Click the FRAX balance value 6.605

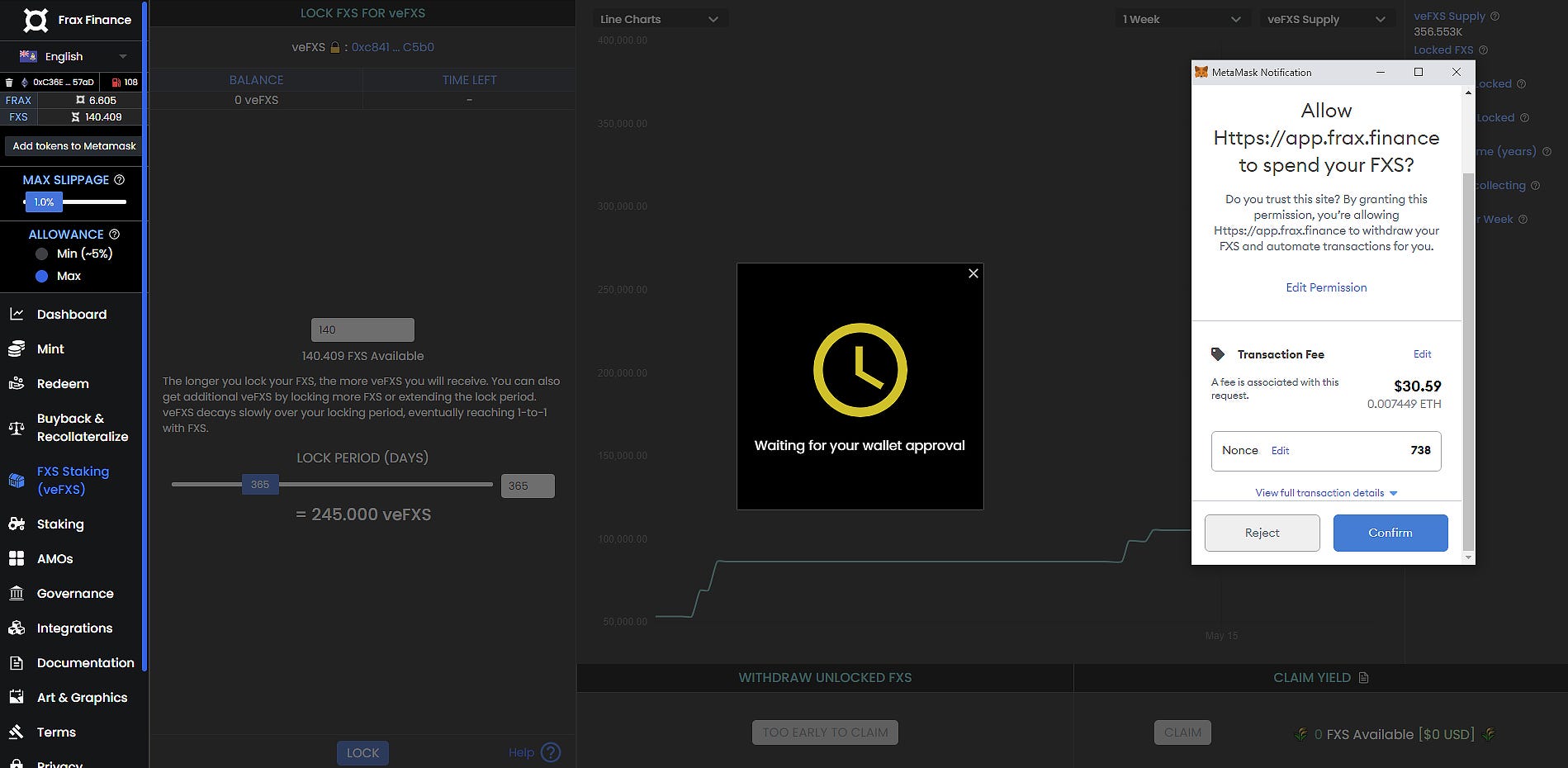pos(102,100)
